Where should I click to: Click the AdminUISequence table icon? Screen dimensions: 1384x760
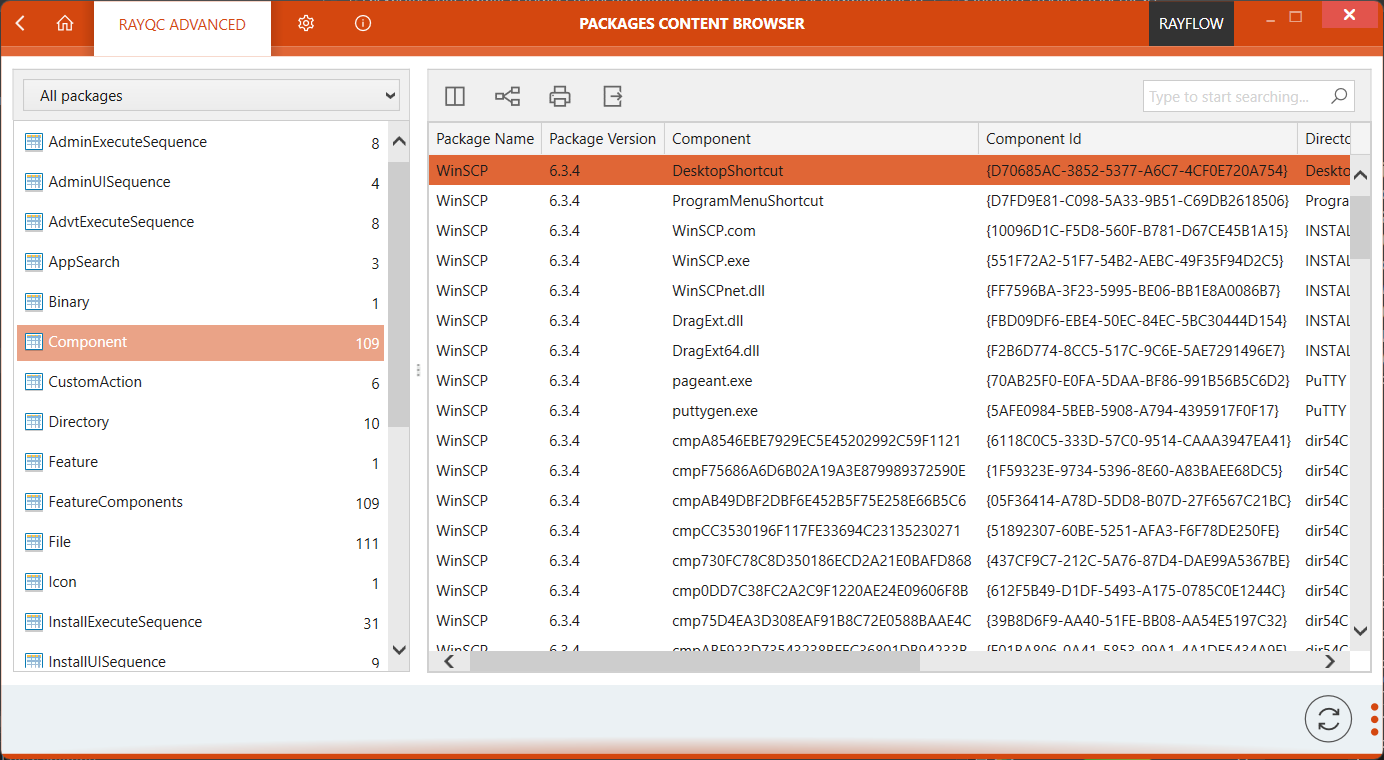click(x=34, y=182)
